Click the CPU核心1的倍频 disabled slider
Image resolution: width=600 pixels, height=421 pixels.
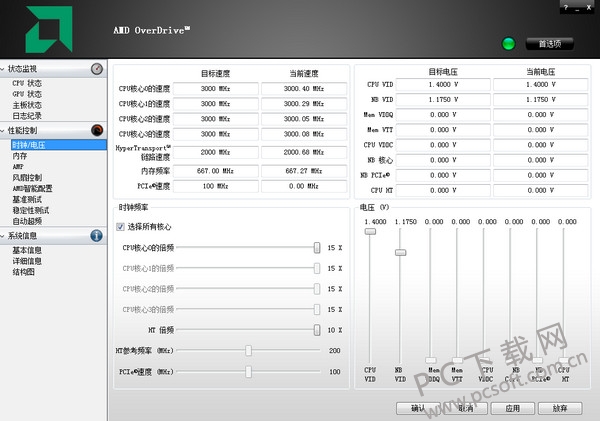pos(248,268)
